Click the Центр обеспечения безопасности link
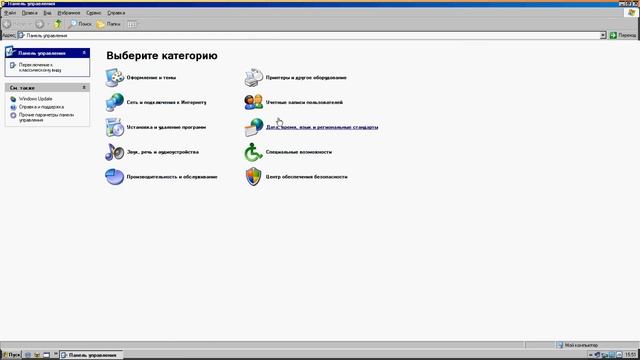Screen dimensions: 640x360 (307, 177)
